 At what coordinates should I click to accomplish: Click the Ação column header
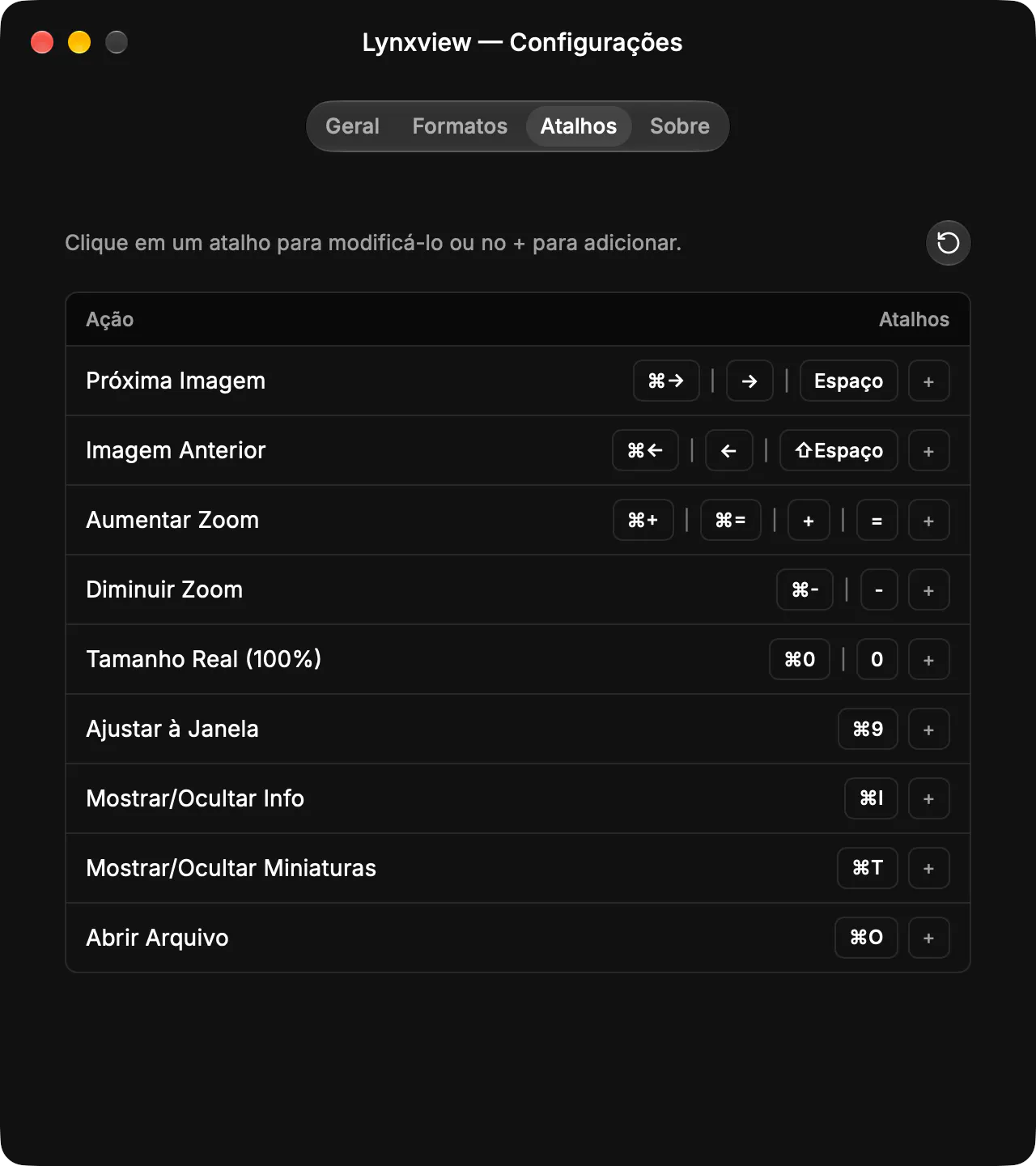tap(110, 319)
